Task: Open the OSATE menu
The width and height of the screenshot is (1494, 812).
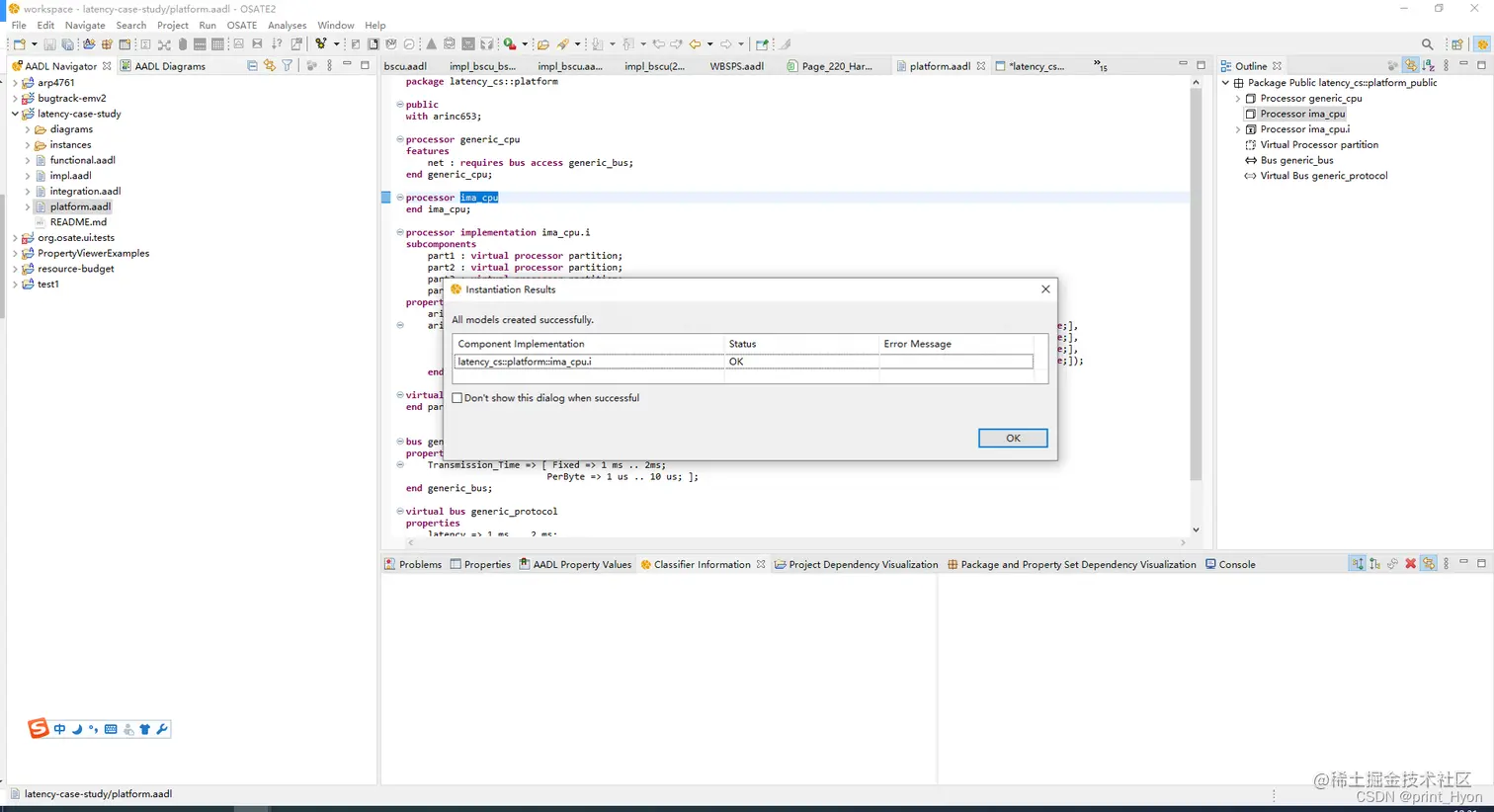Action: click(x=242, y=26)
